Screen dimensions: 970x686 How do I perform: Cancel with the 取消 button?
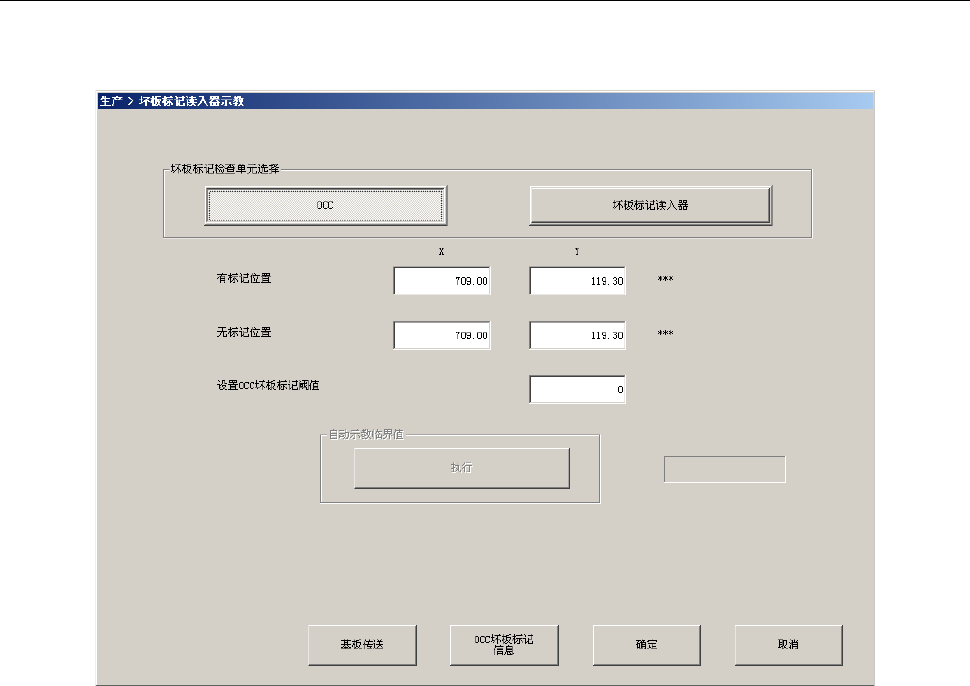(x=788, y=645)
